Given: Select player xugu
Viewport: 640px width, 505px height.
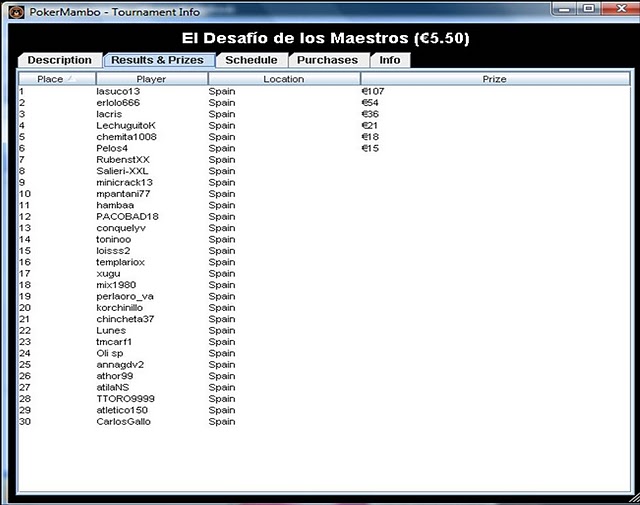Looking at the screenshot, I should point(108,274).
